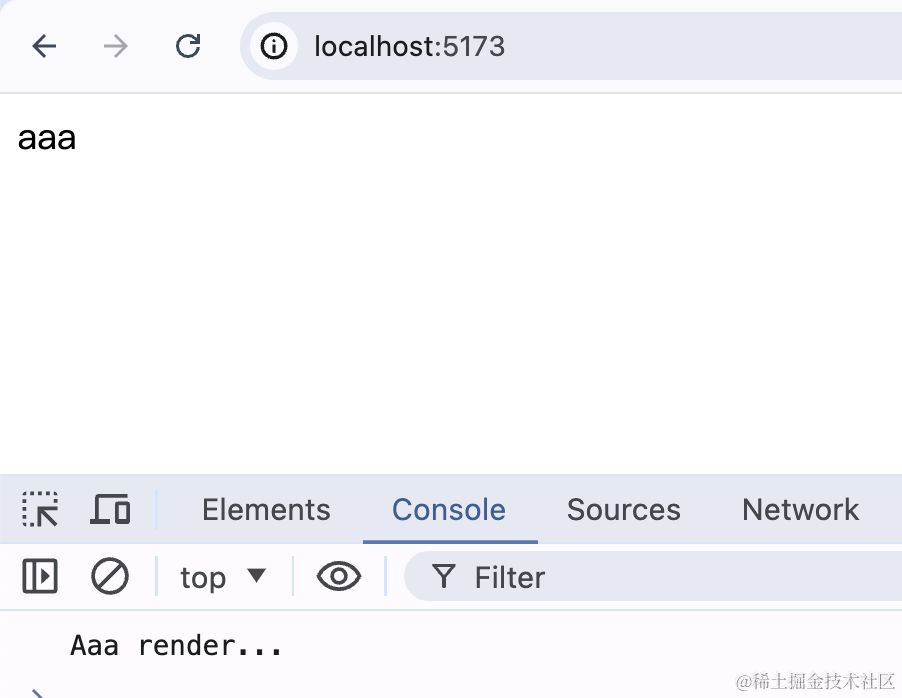Viewport: 902px width, 698px height.
Task: Open the top JavaScript context dropdown
Action: tap(223, 577)
